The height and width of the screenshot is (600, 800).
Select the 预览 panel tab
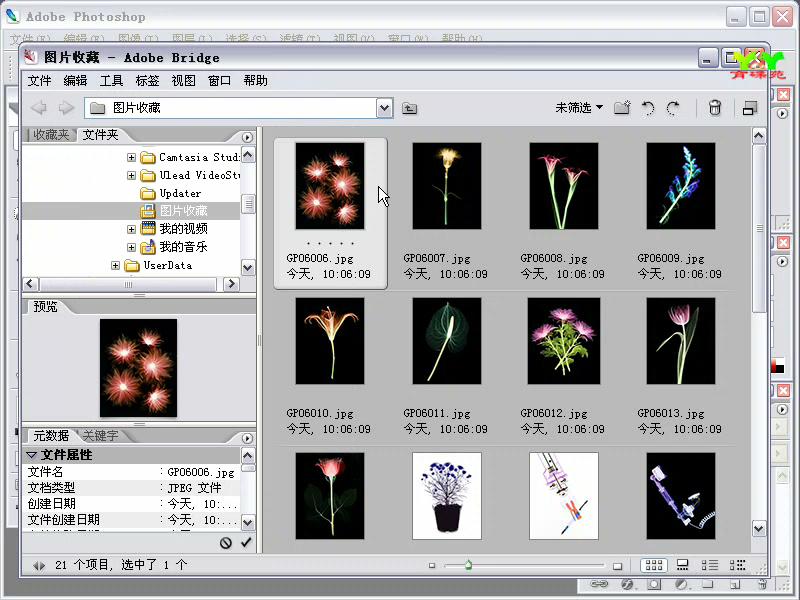(45, 307)
